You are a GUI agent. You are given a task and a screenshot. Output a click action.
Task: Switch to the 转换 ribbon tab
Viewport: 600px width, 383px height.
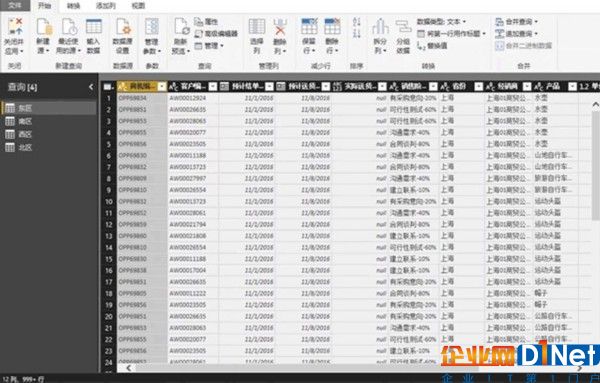73,6
